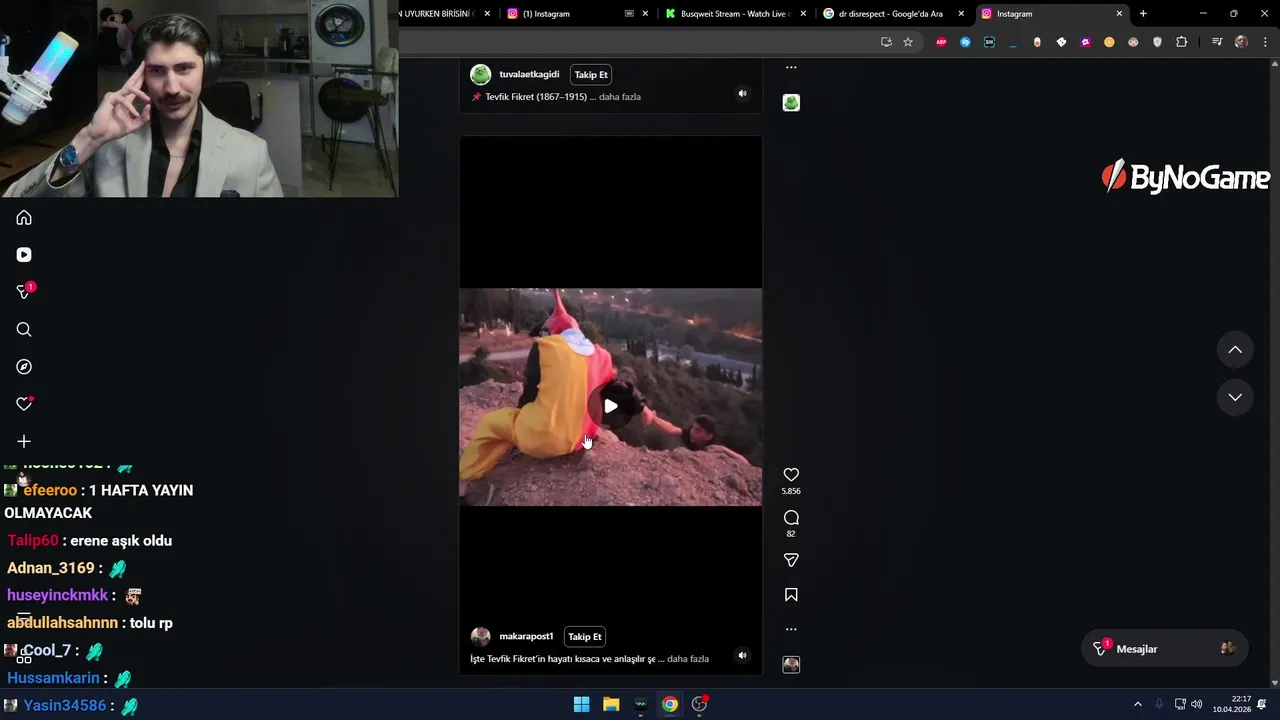This screenshot has width=1280, height=720.
Task: Open more options on tuvalaetkagidi reel
Action: [791, 67]
